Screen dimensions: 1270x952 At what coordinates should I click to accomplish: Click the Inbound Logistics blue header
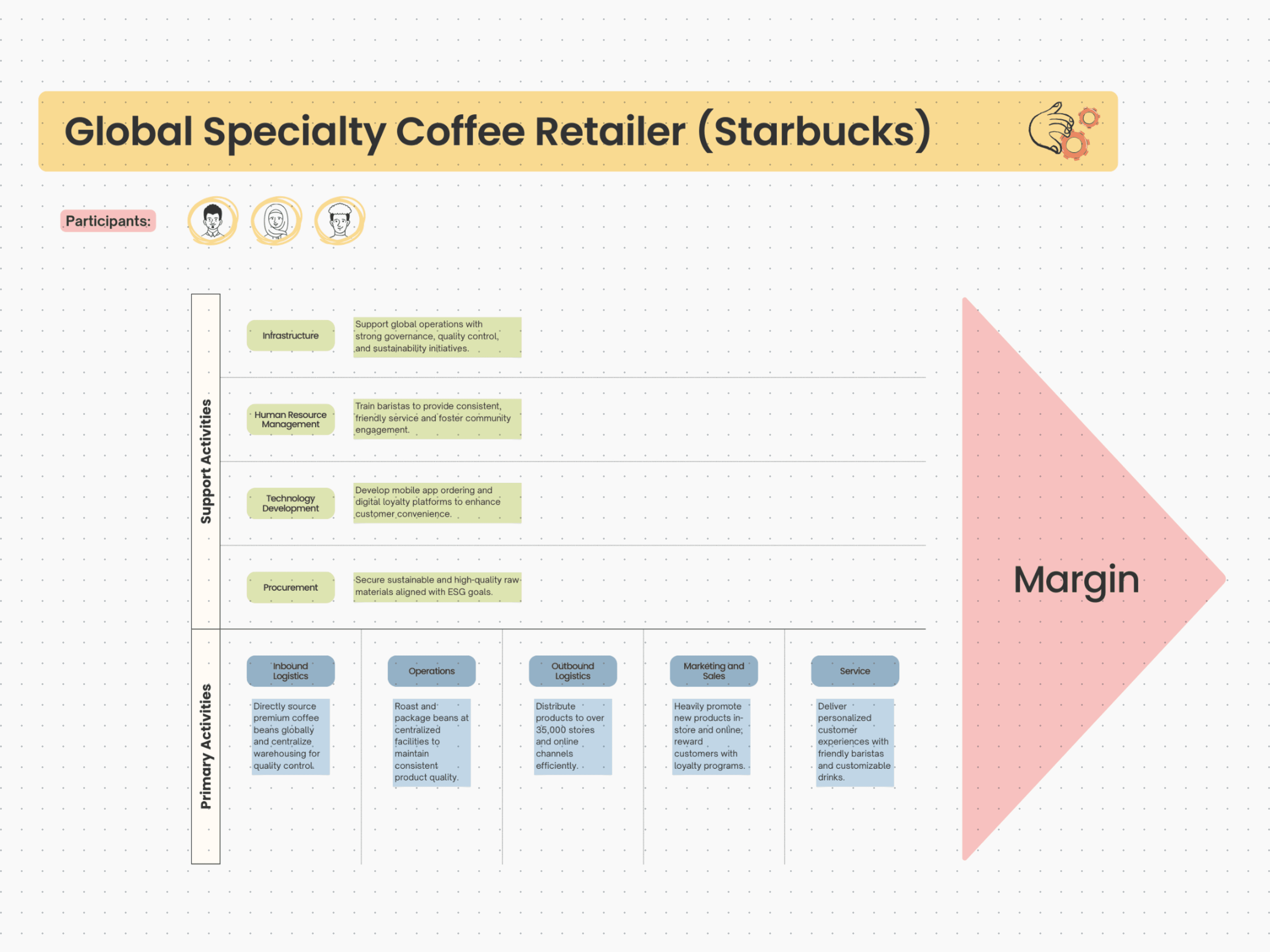(x=290, y=671)
